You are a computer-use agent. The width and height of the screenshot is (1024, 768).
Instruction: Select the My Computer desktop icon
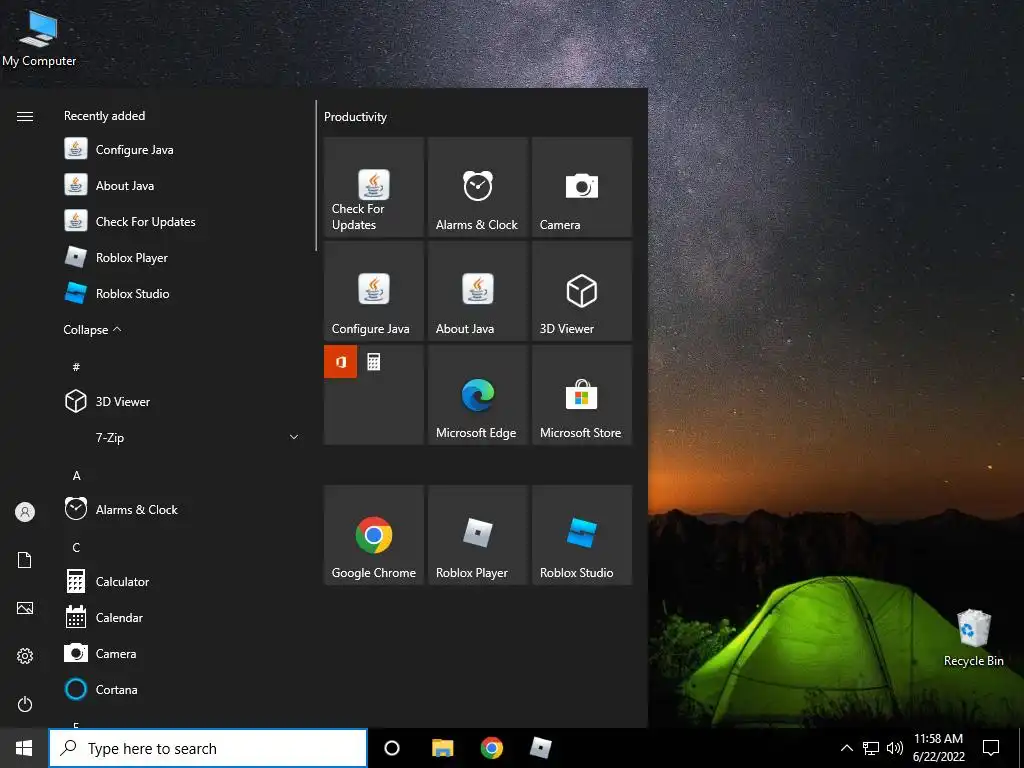pos(39,38)
